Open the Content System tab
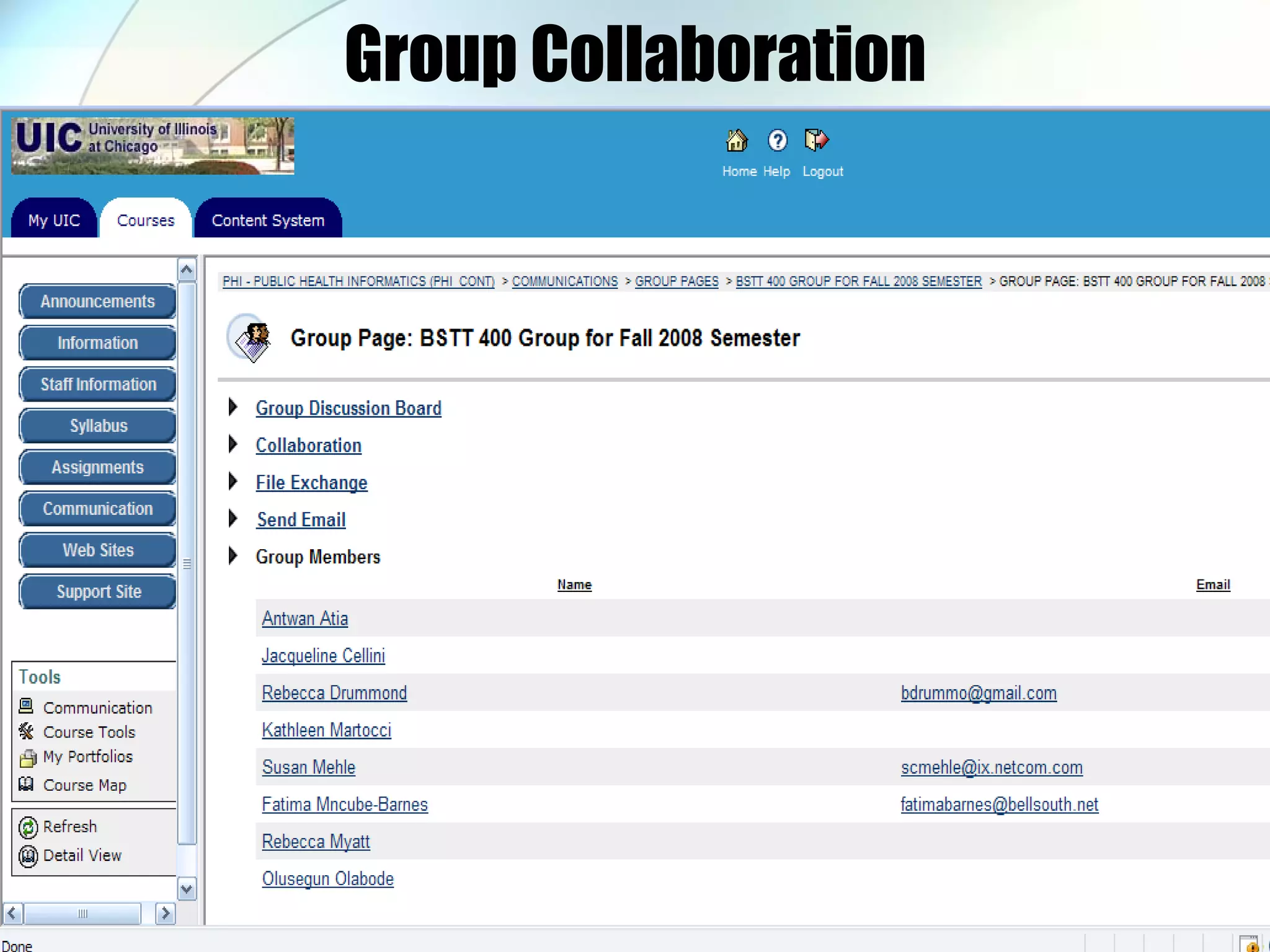 (x=268, y=220)
